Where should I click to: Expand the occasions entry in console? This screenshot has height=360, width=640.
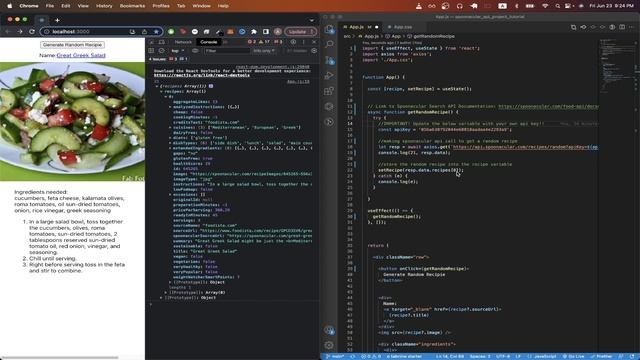coord(170,194)
